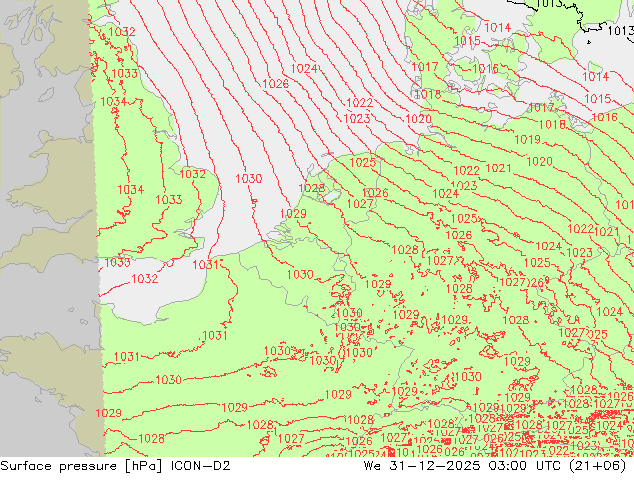The image size is (634, 490).
Task: Click the 1014 label over Denmark
Action: click(497, 27)
